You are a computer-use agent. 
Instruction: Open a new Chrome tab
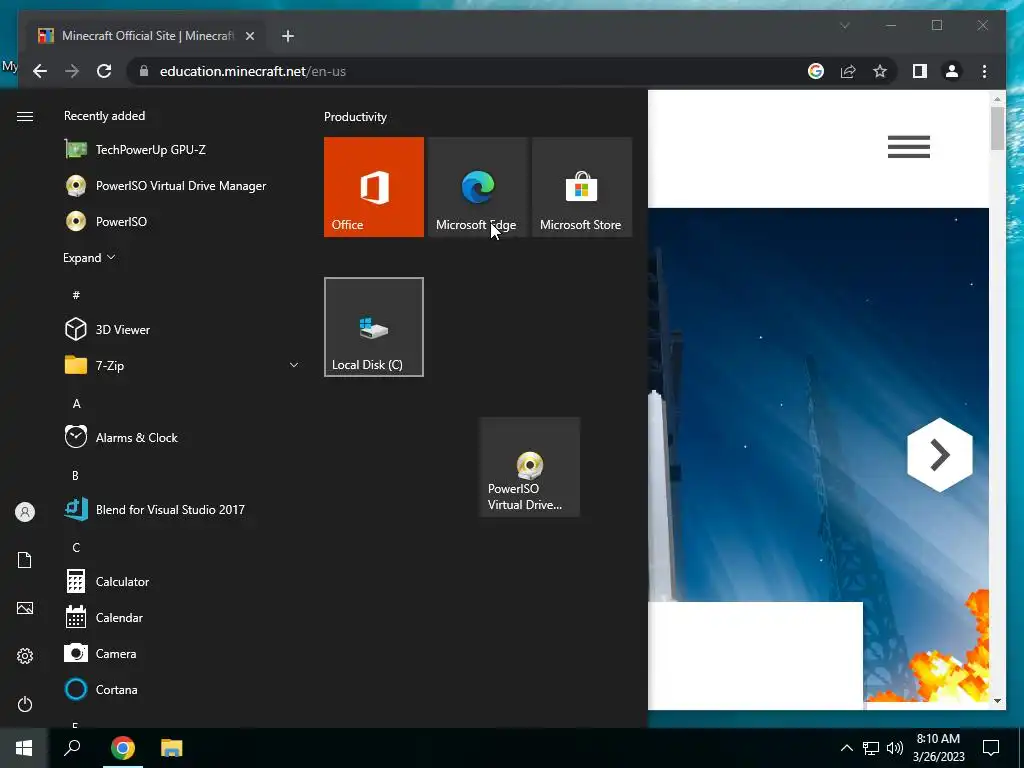288,36
